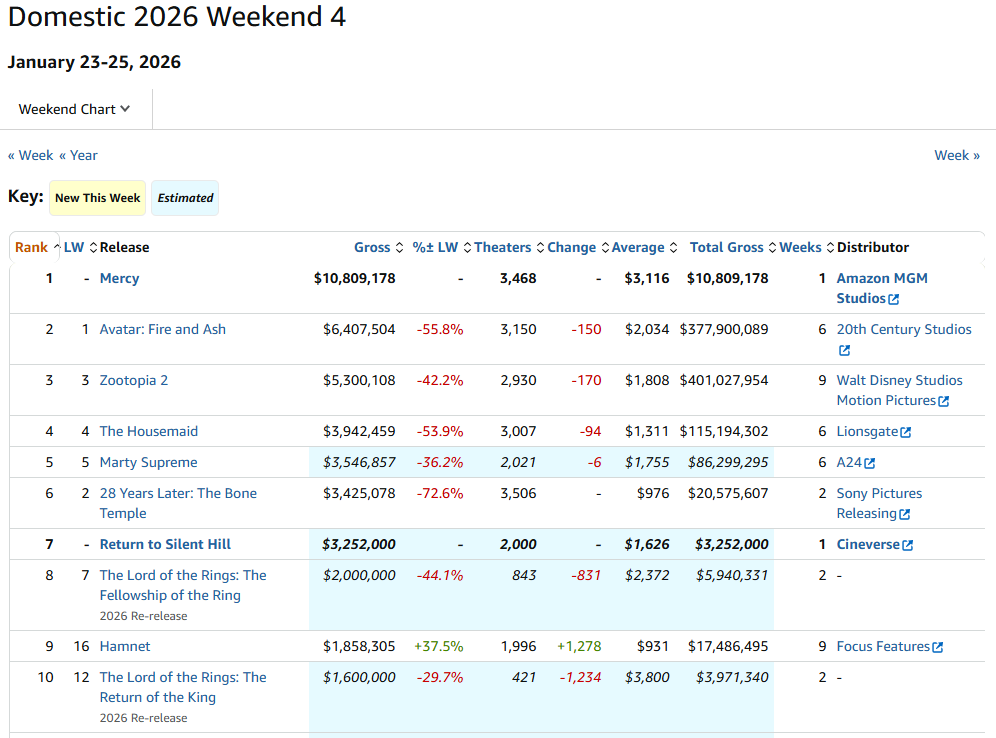Go to next Week link
The height and width of the screenshot is (738, 996).
point(956,155)
